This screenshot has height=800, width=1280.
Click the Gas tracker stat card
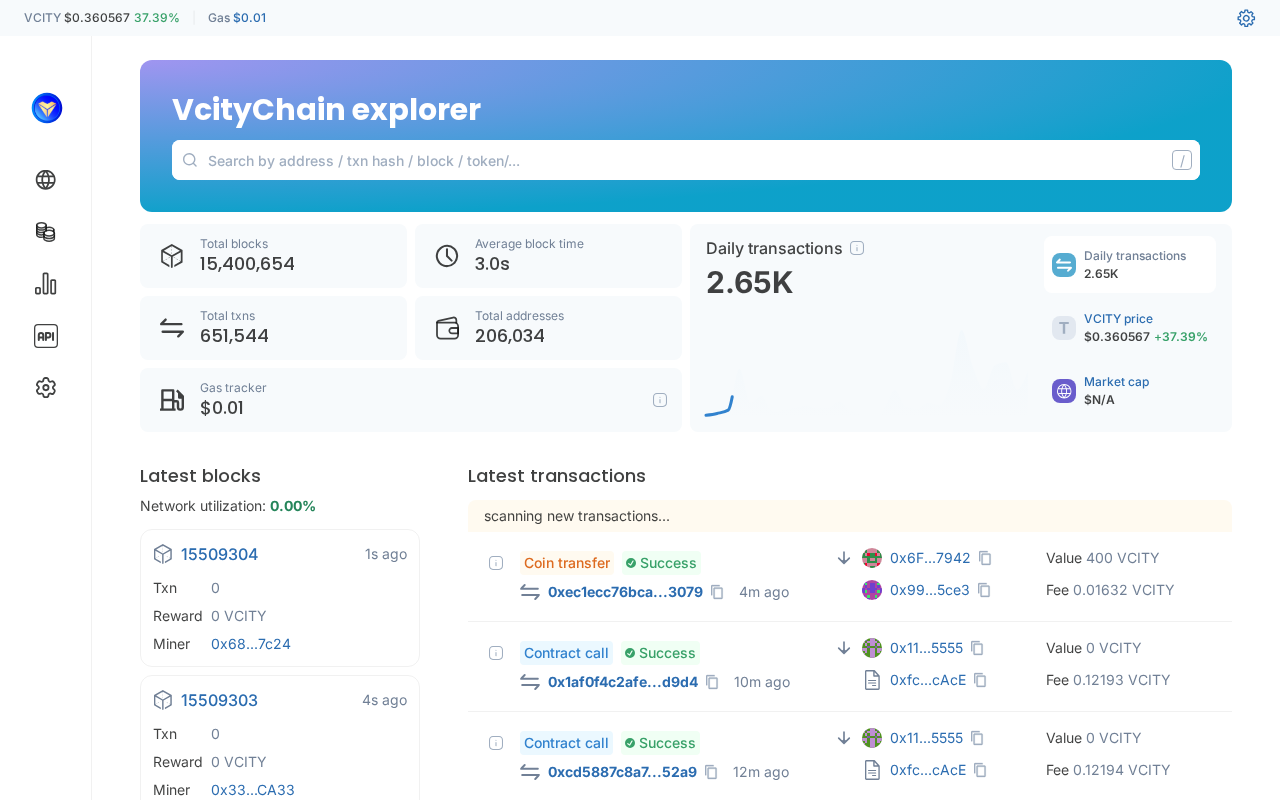pyautogui.click(x=411, y=400)
